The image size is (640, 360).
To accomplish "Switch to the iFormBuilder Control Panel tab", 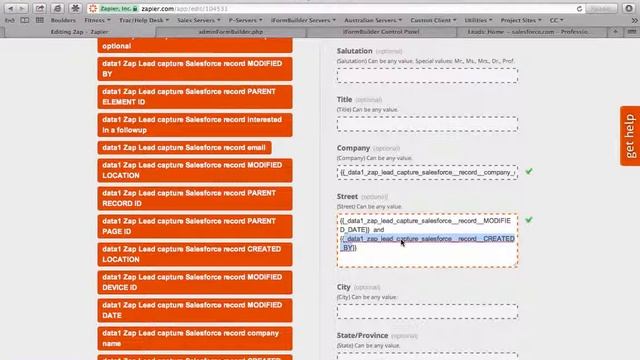I will (x=381, y=31).
